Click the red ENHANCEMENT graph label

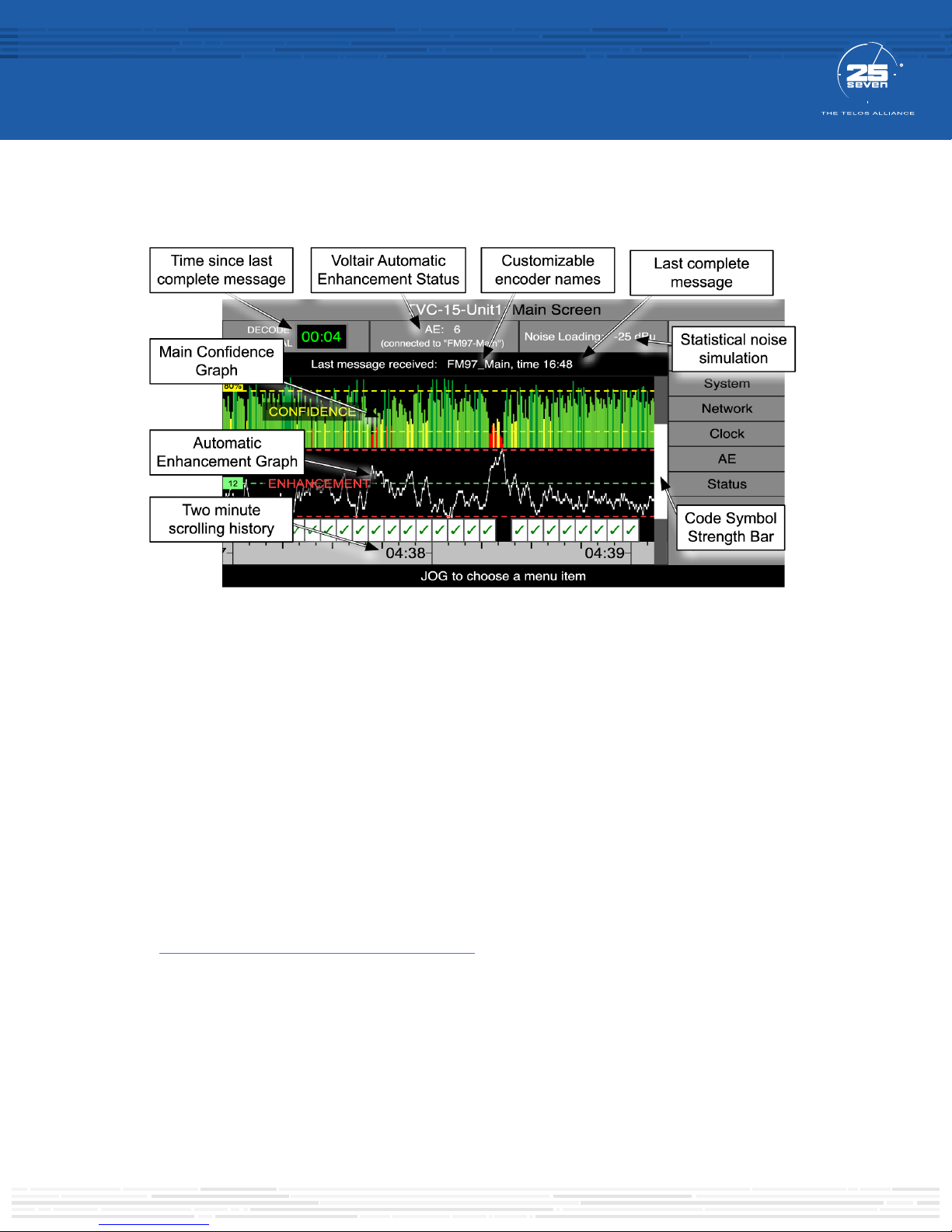point(319,483)
